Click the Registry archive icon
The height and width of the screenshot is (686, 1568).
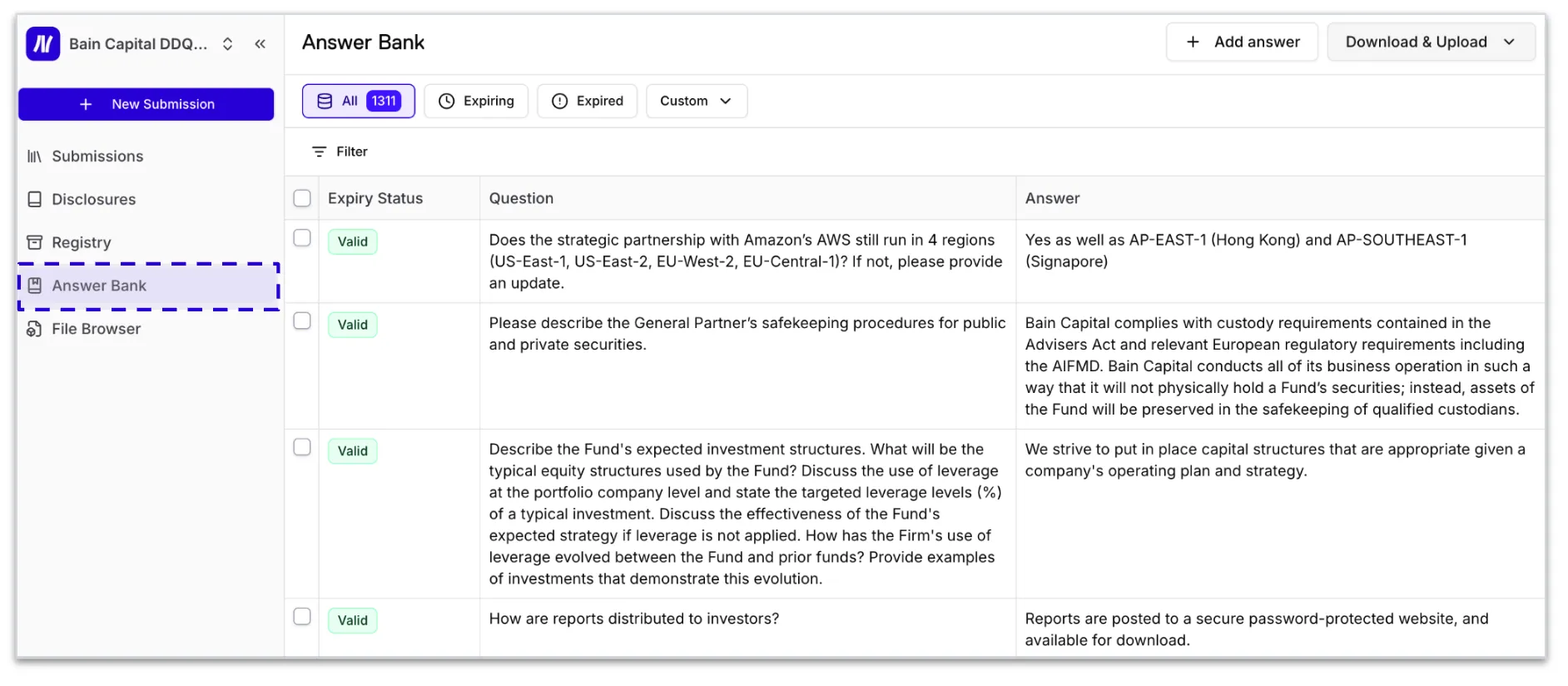[34, 243]
